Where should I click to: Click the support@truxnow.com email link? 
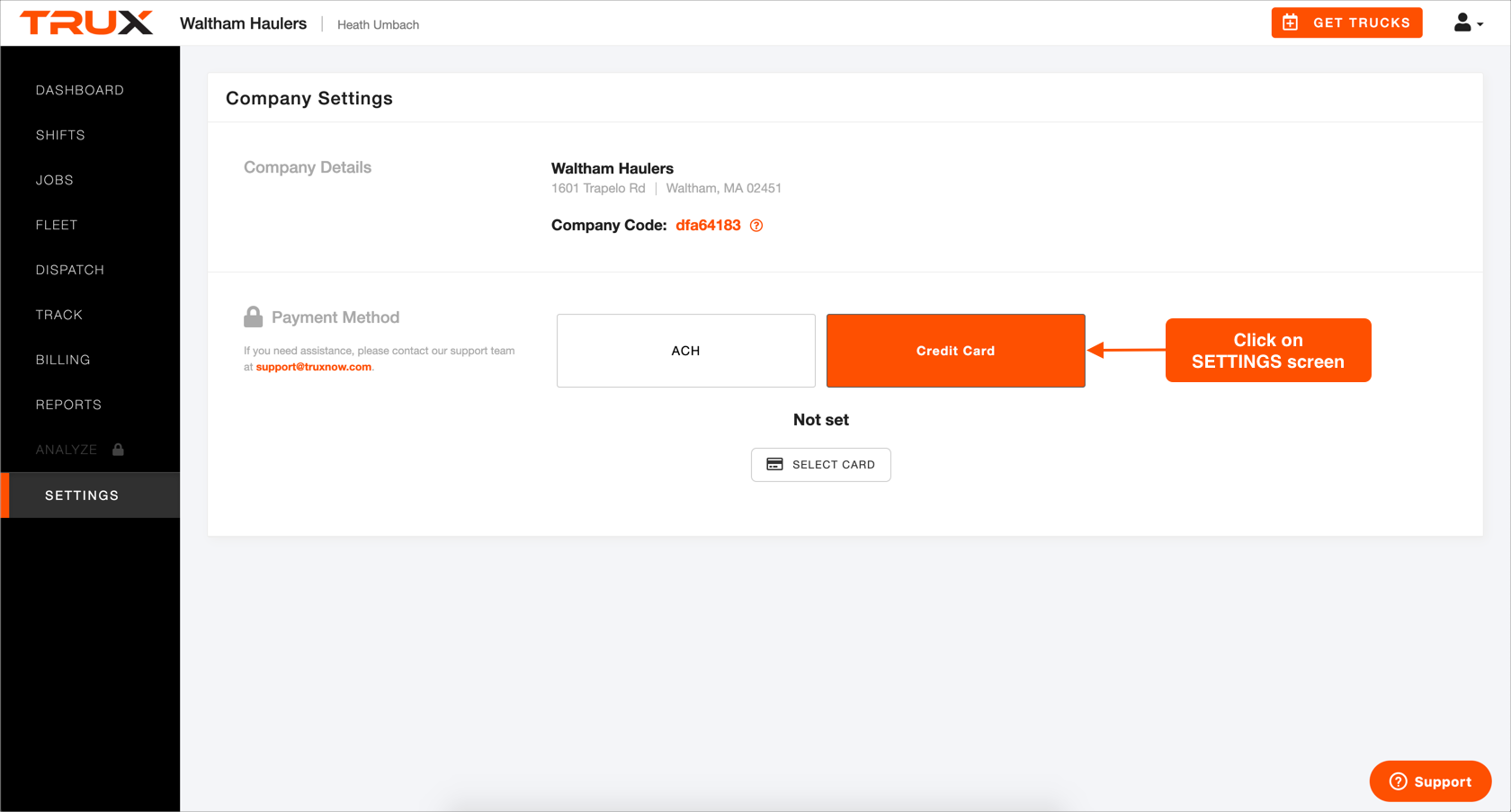point(314,367)
